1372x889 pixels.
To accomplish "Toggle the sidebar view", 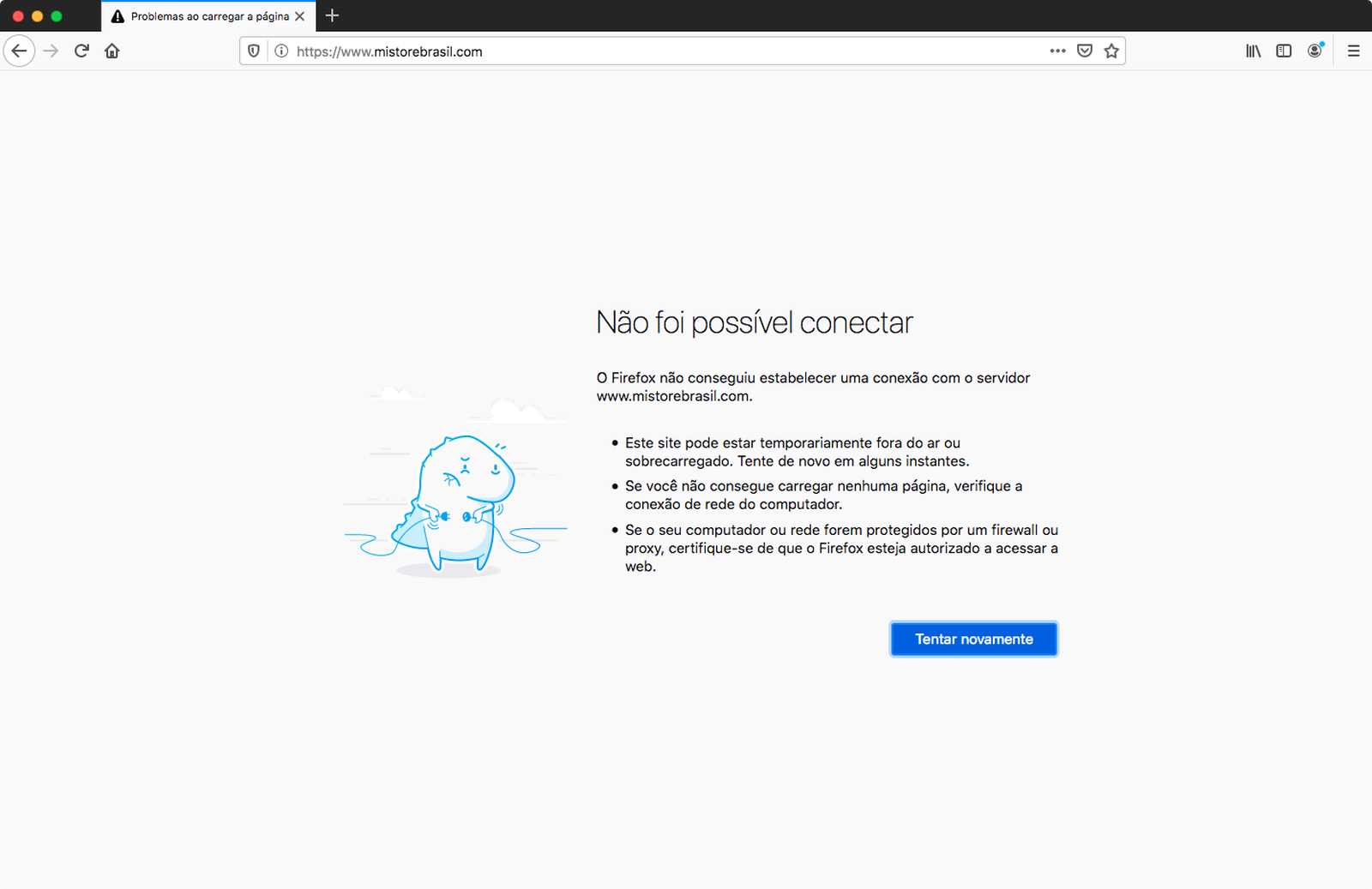I will pos(1284,51).
